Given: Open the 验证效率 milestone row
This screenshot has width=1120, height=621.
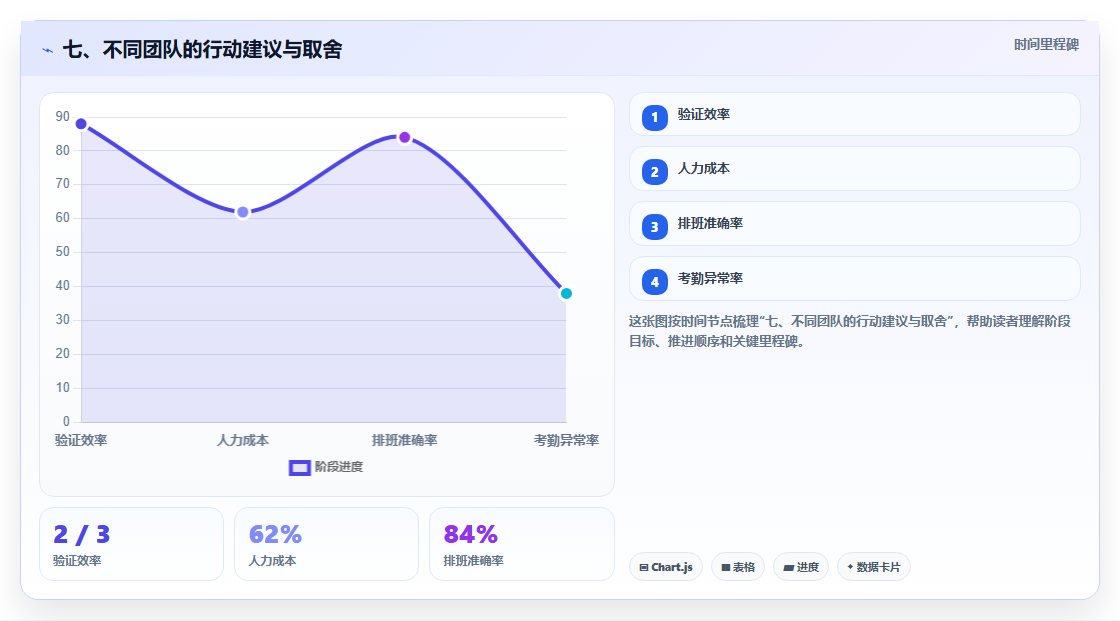Looking at the screenshot, I should click(x=854, y=114).
